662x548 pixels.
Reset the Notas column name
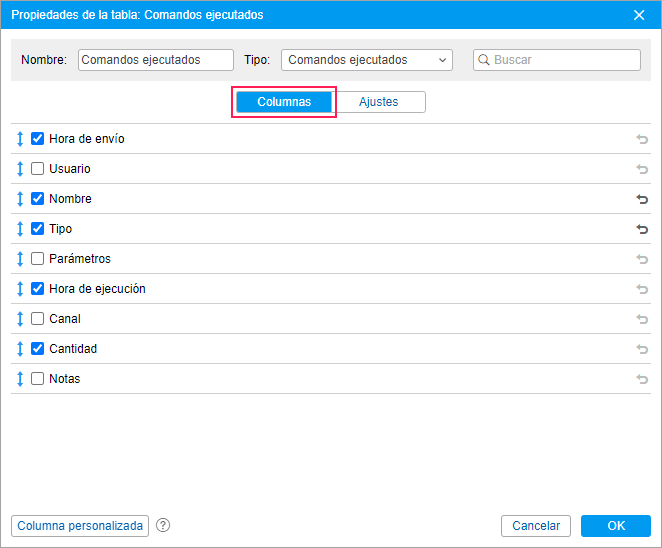click(642, 379)
